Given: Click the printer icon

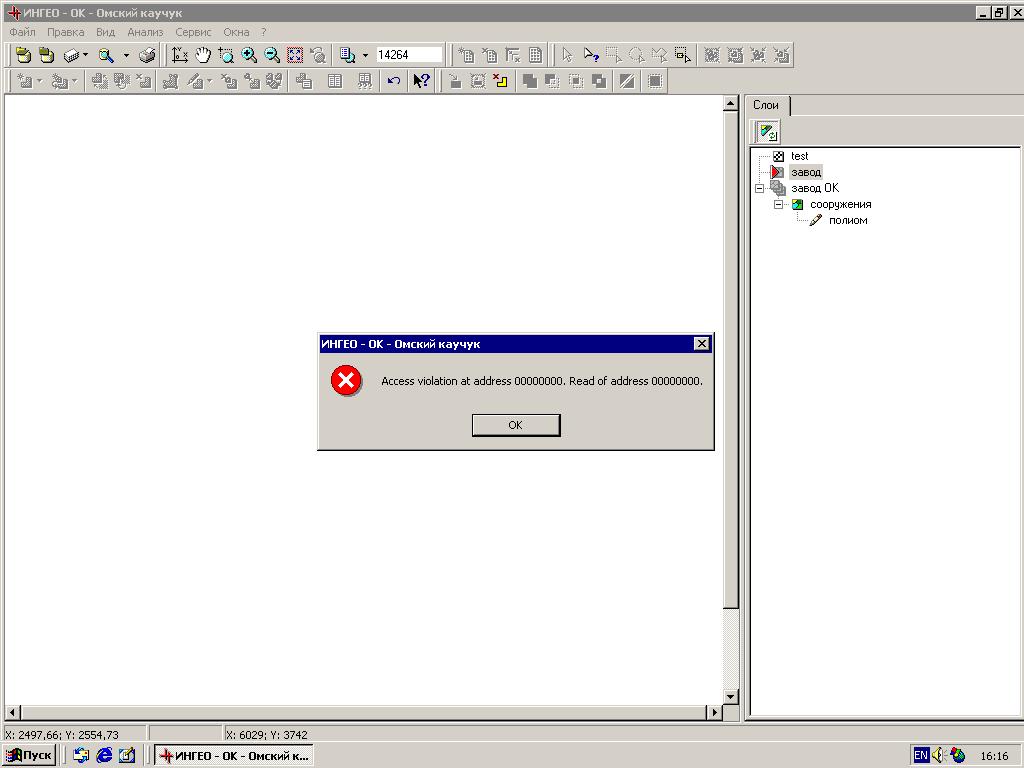Looking at the screenshot, I should click(148, 56).
